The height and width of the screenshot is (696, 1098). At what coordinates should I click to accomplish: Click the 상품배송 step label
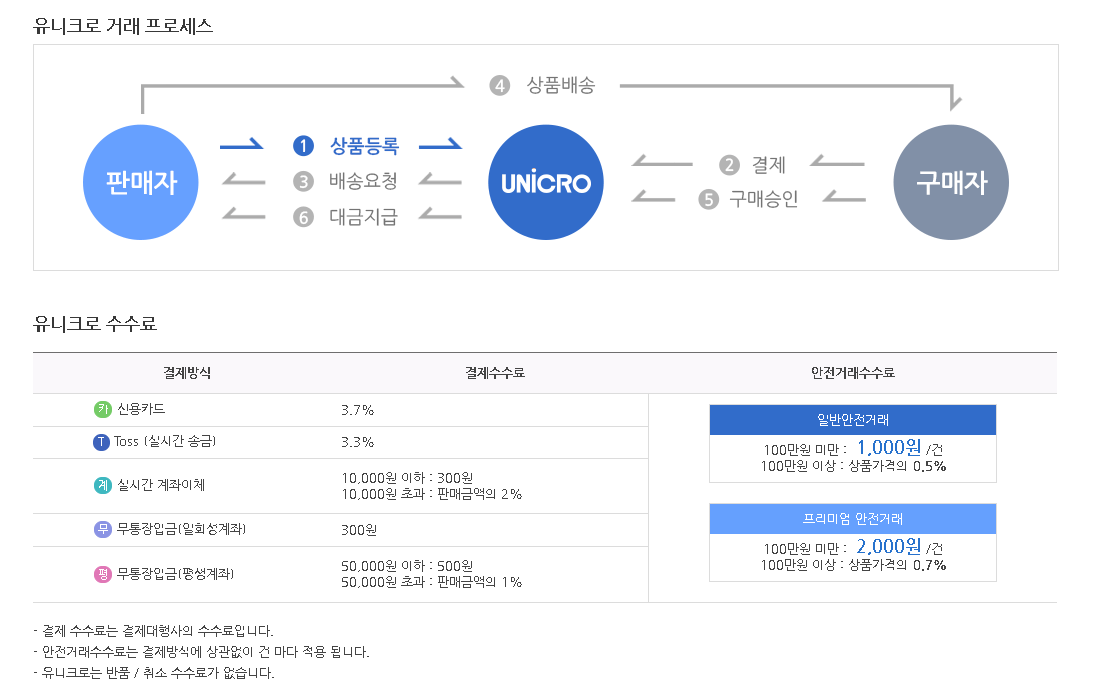[x=561, y=85]
